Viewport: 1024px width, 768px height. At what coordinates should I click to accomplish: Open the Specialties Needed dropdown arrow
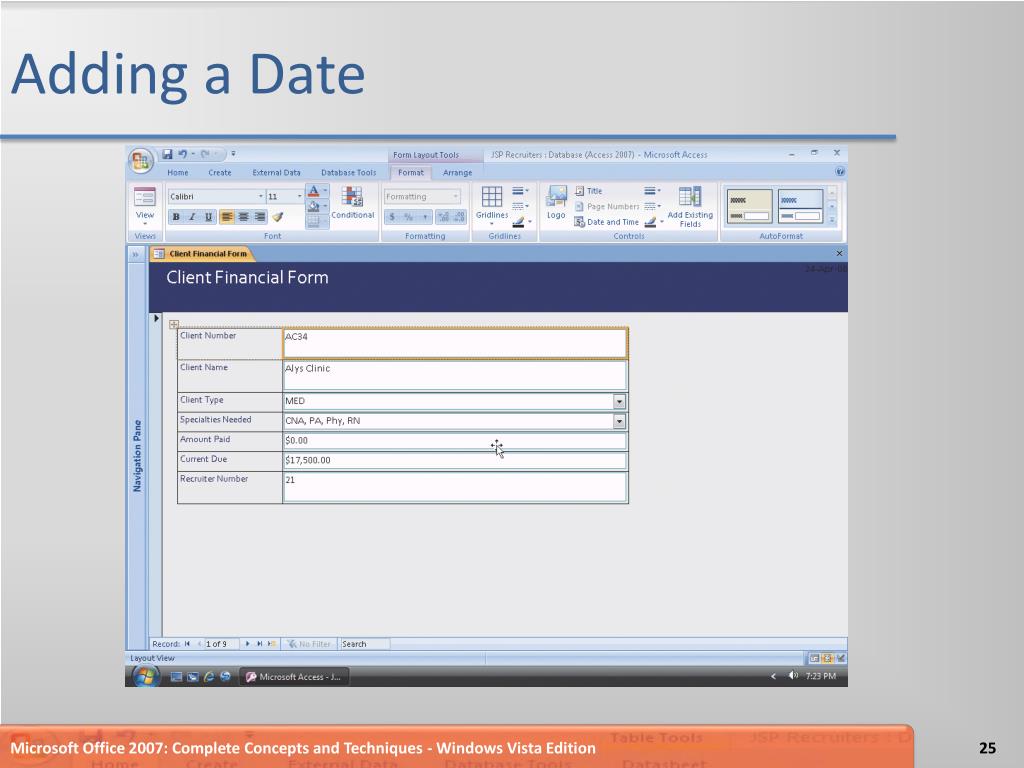[619, 421]
